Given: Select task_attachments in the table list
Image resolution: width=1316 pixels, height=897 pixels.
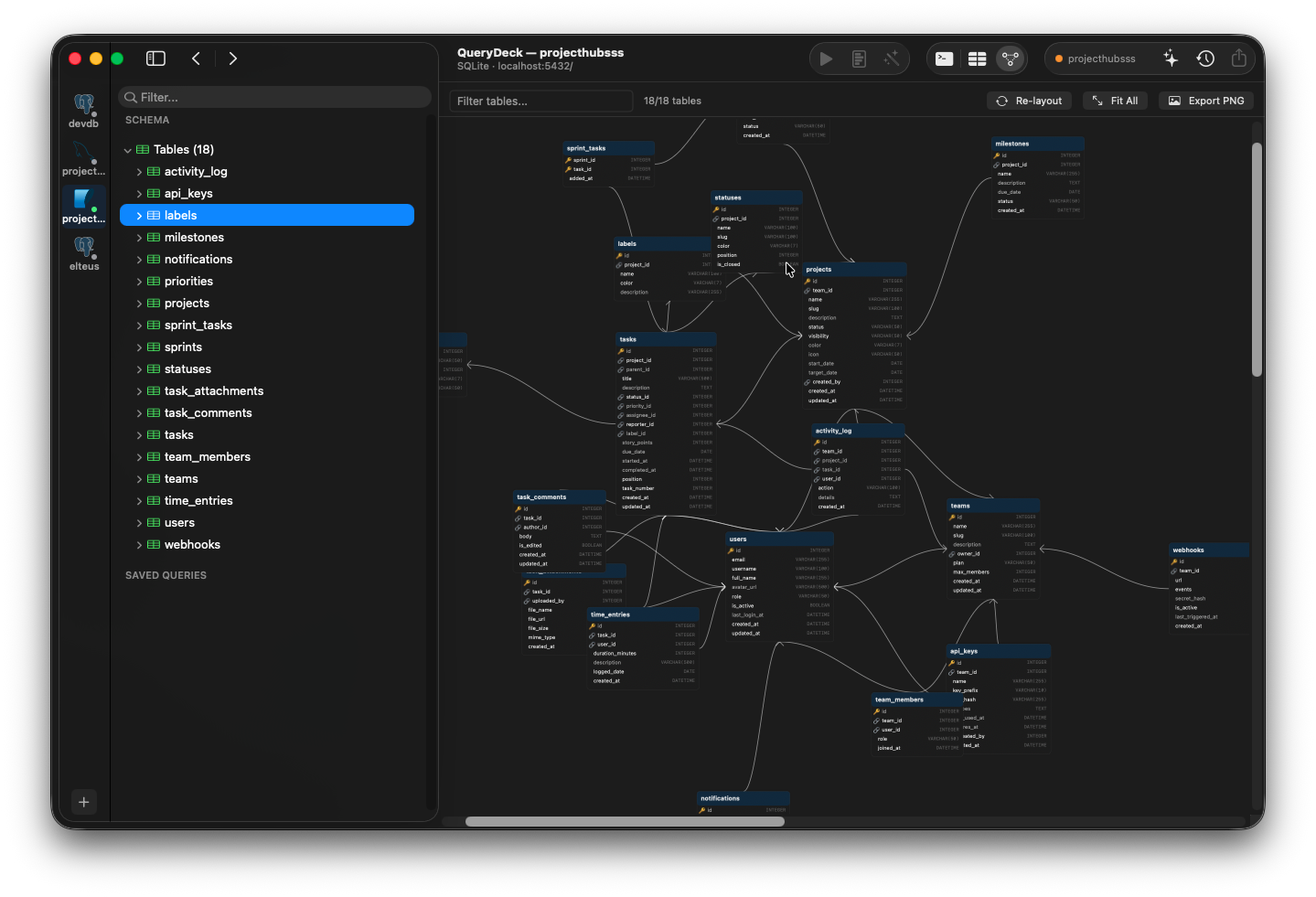Looking at the screenshot, I should pyautogui.click(x=267, y=391).
